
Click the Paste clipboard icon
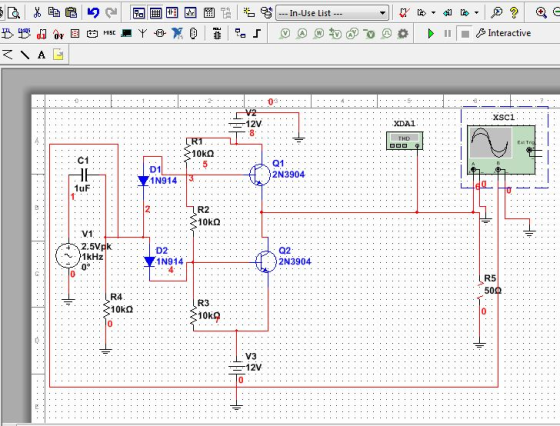point(71,12)
